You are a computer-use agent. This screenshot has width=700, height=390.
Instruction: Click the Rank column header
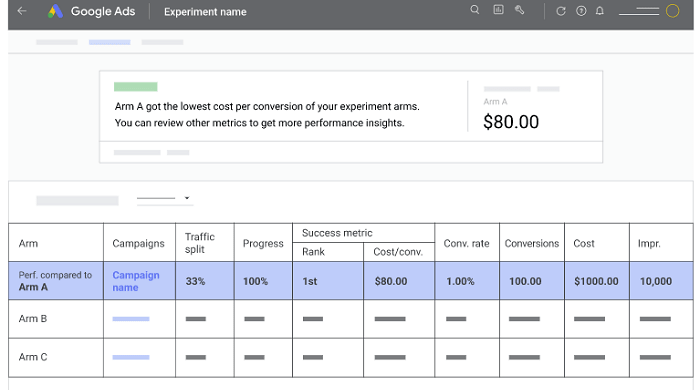(x=313, y=252)
